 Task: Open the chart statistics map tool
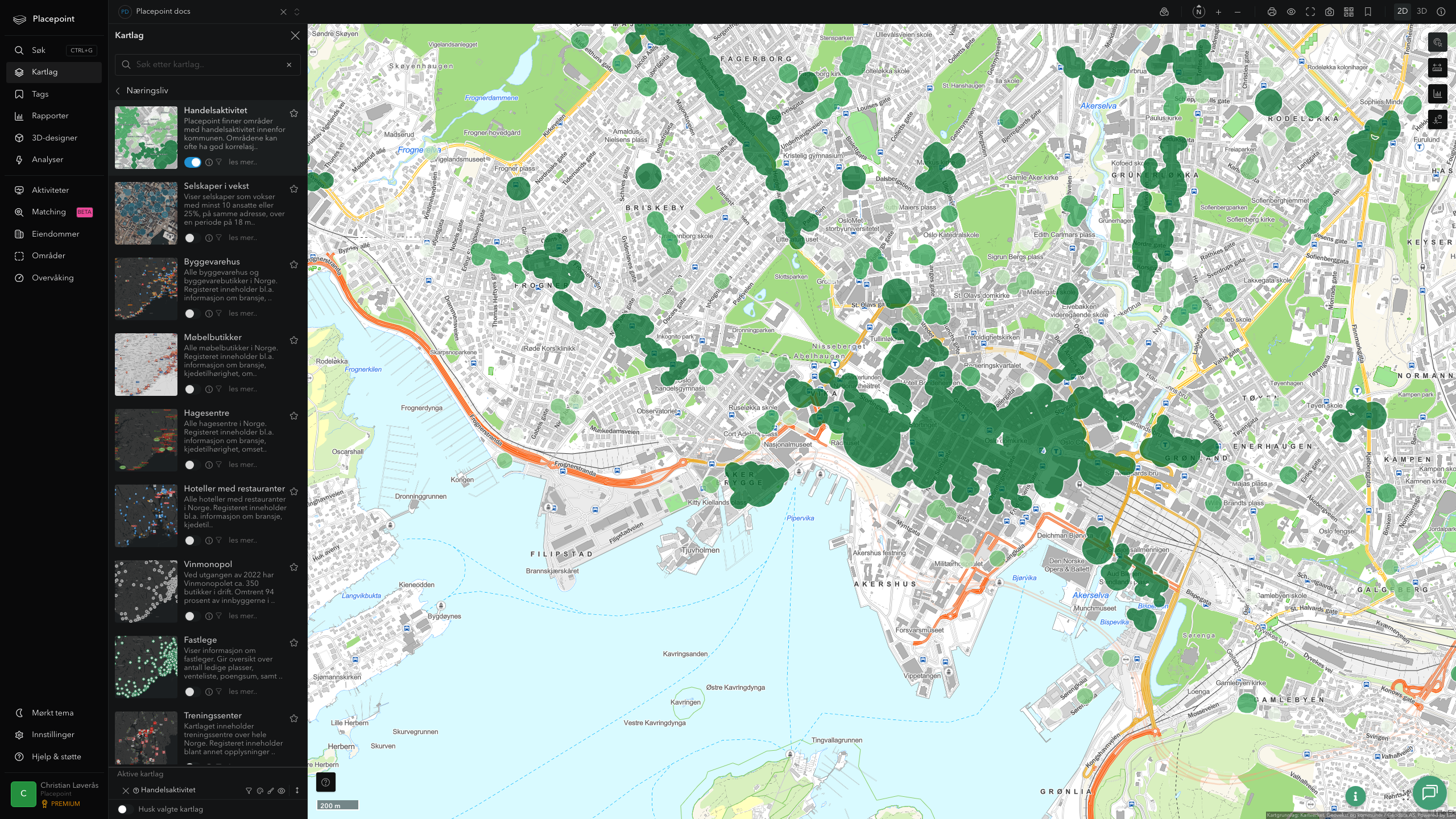point(1438,94)
